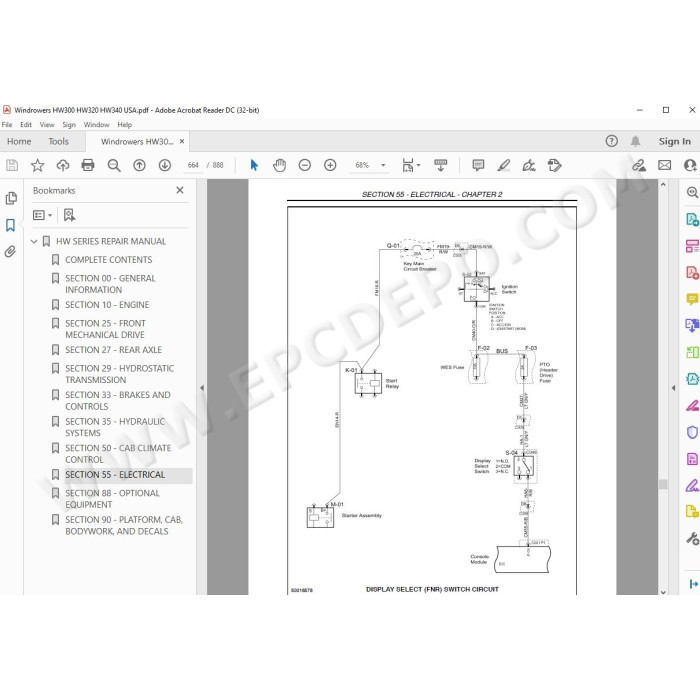Zoom out with minus button
The width and height of the screenshot is (700, 700).
304,165
